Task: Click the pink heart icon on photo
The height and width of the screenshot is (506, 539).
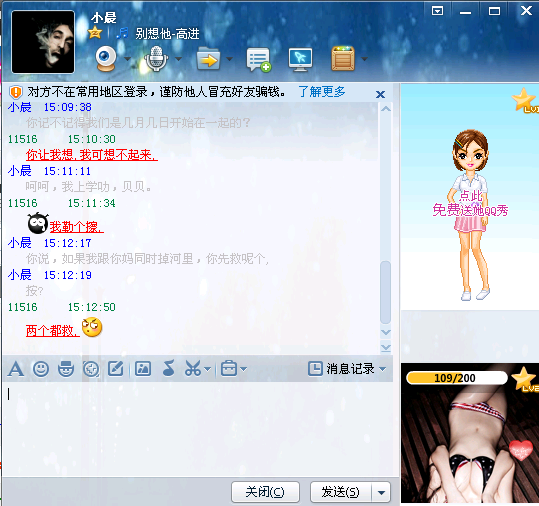Action: point(521,449)
